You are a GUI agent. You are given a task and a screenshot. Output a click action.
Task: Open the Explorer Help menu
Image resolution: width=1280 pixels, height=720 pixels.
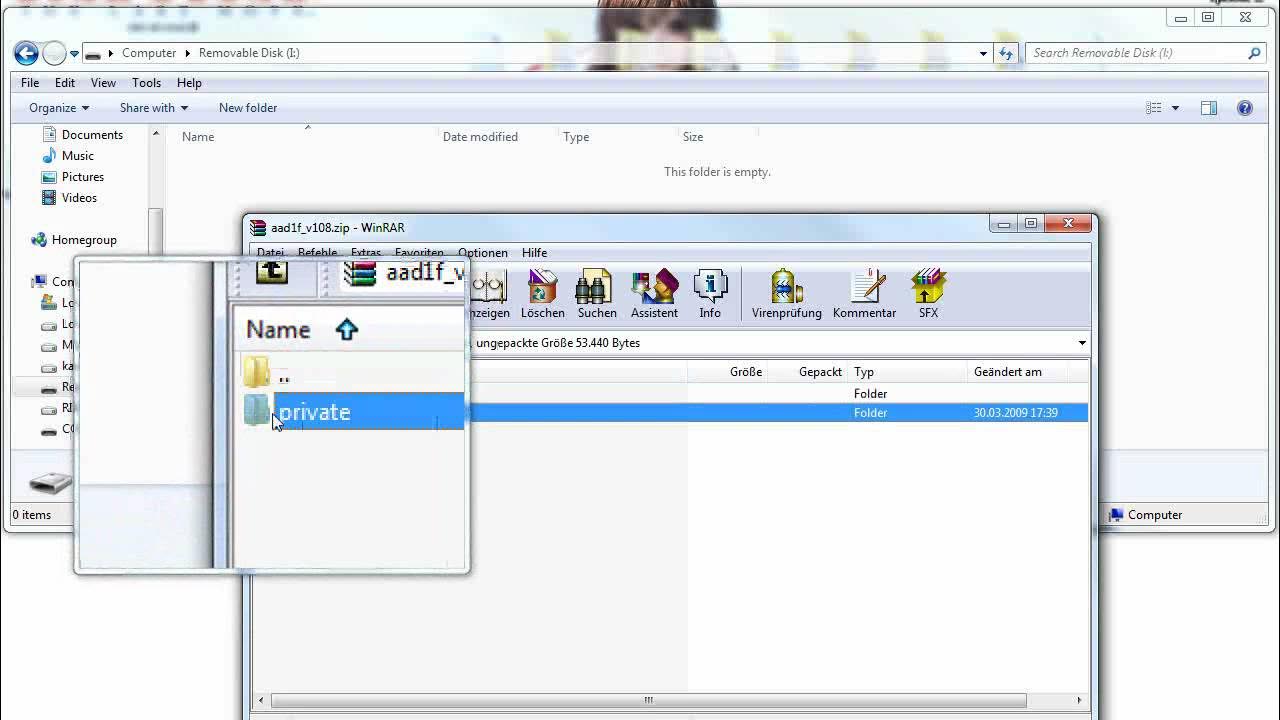pos(189,83)
